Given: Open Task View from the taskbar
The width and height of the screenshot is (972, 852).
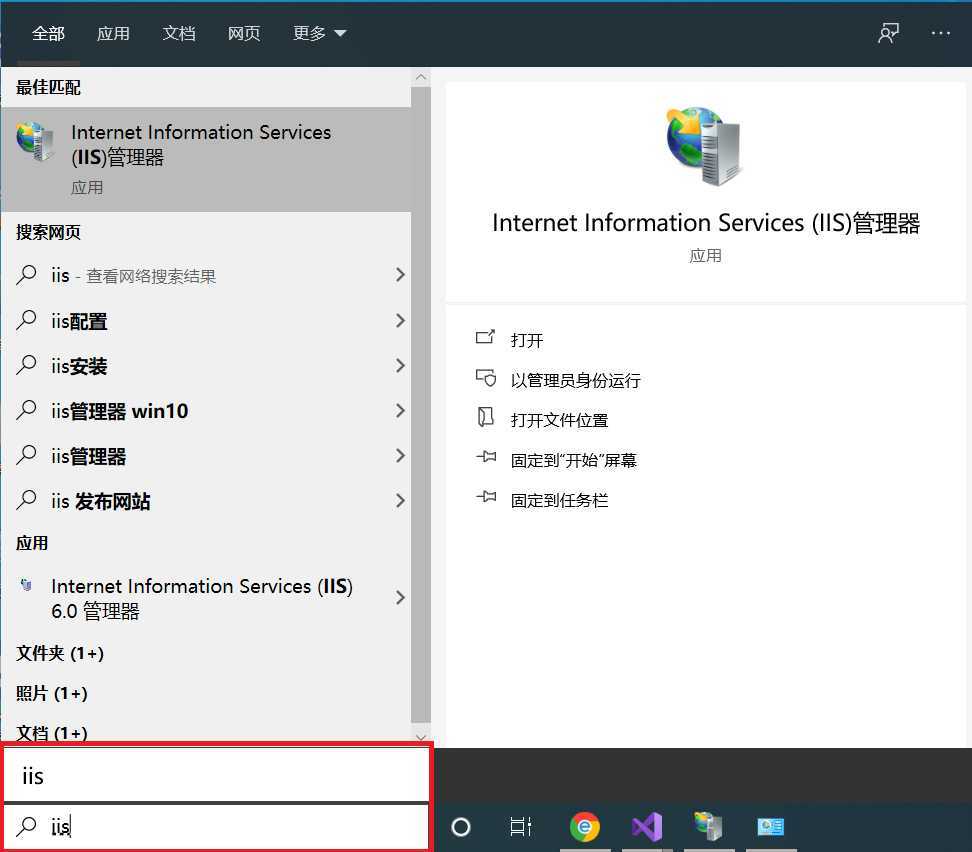Looking at the screenshot, I should click(x=521, y=827).
